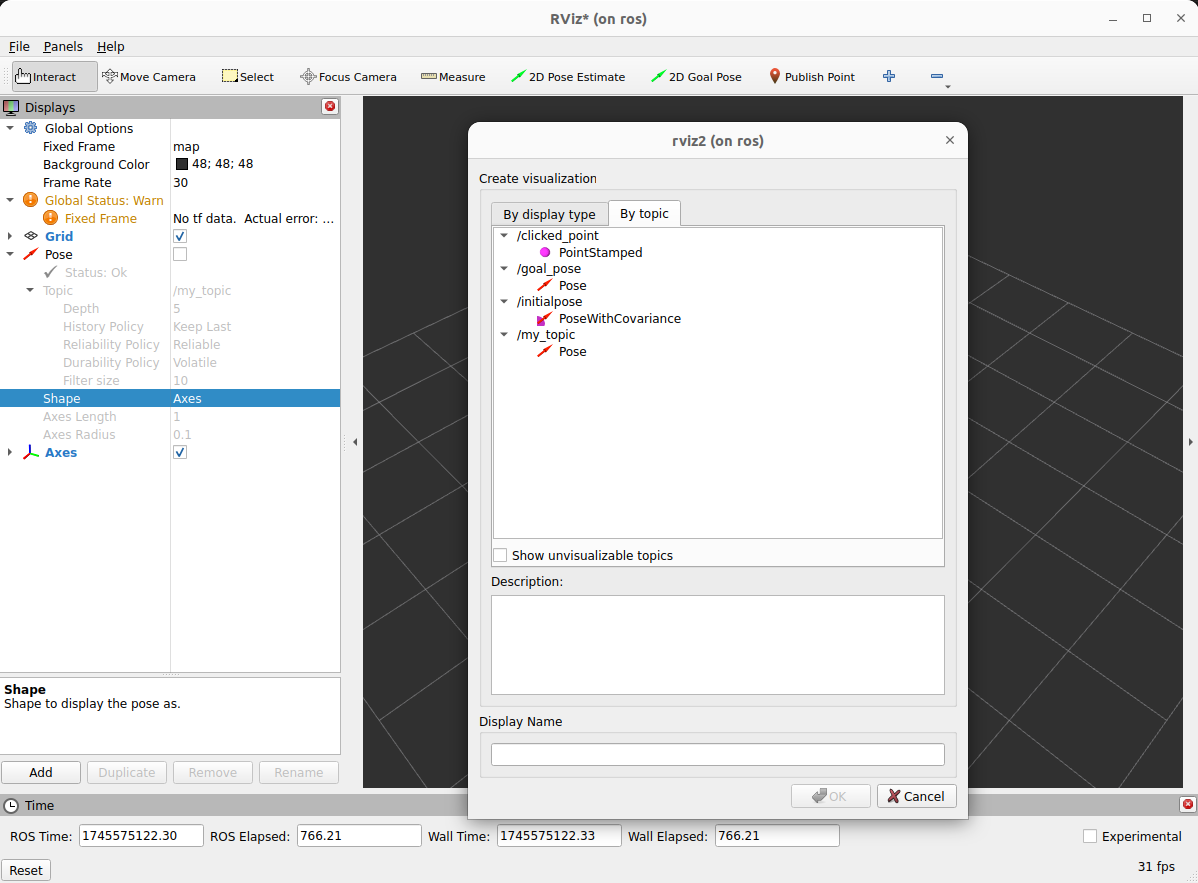The image size is (1198, 883).
Task: Expand the Grid display node
Action: [x=10, y=236]
